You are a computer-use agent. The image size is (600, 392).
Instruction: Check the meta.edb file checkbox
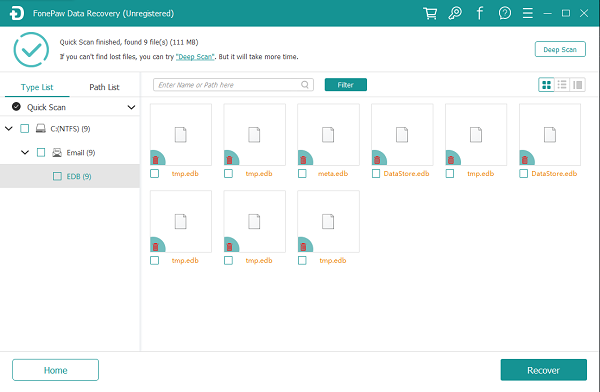coord(302,174)
